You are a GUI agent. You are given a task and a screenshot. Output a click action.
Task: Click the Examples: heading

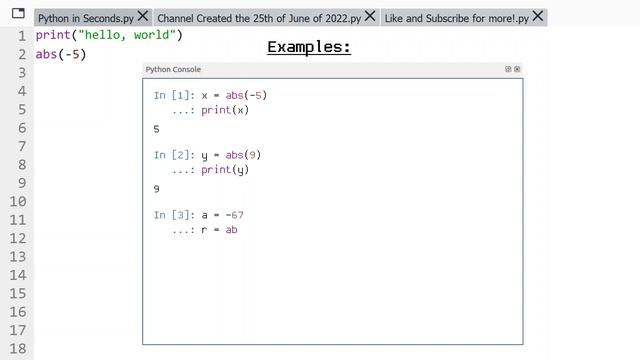pyautogui.click(x=309, y=47)
